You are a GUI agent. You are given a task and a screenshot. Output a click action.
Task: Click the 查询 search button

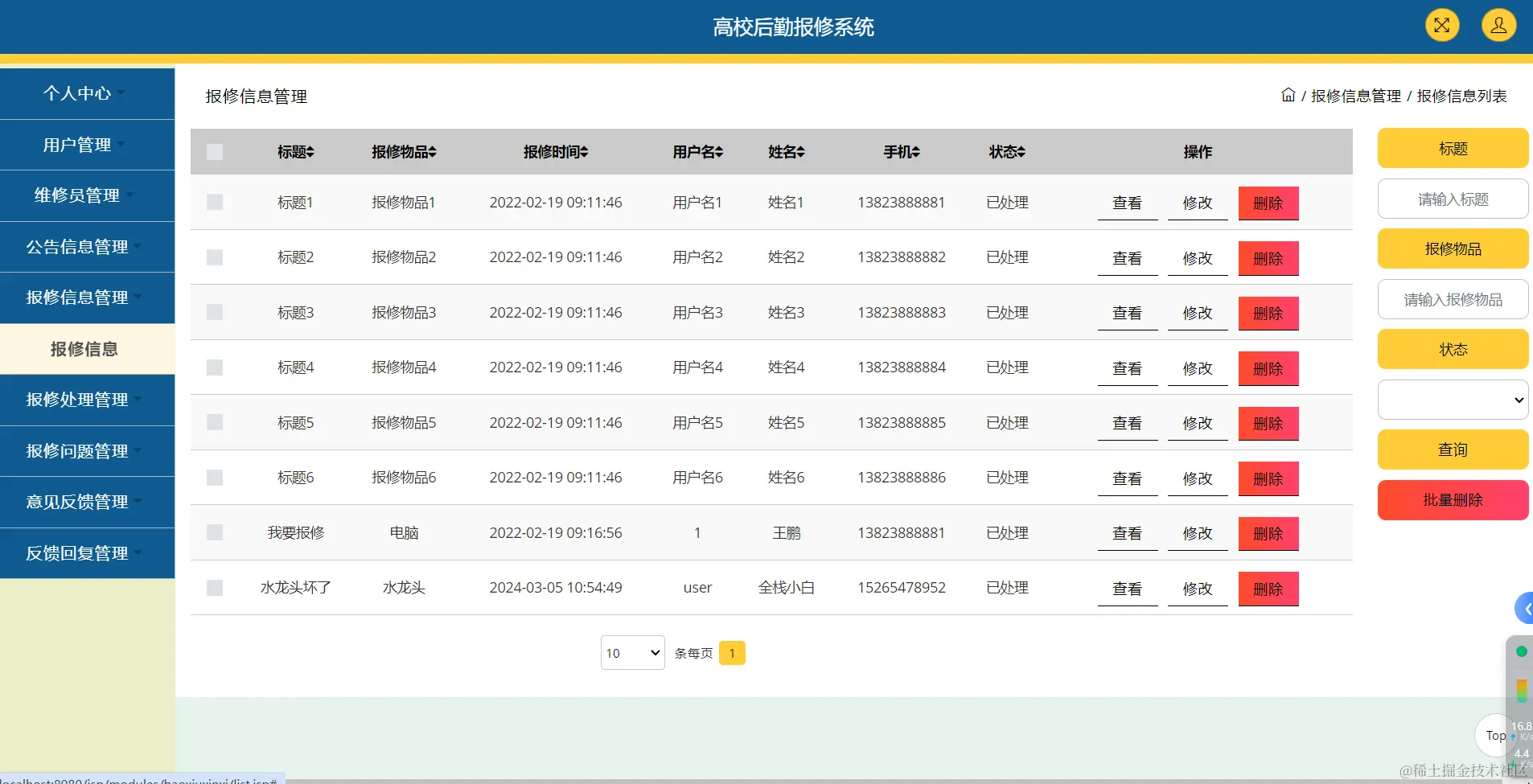[x=1453, y=449]
